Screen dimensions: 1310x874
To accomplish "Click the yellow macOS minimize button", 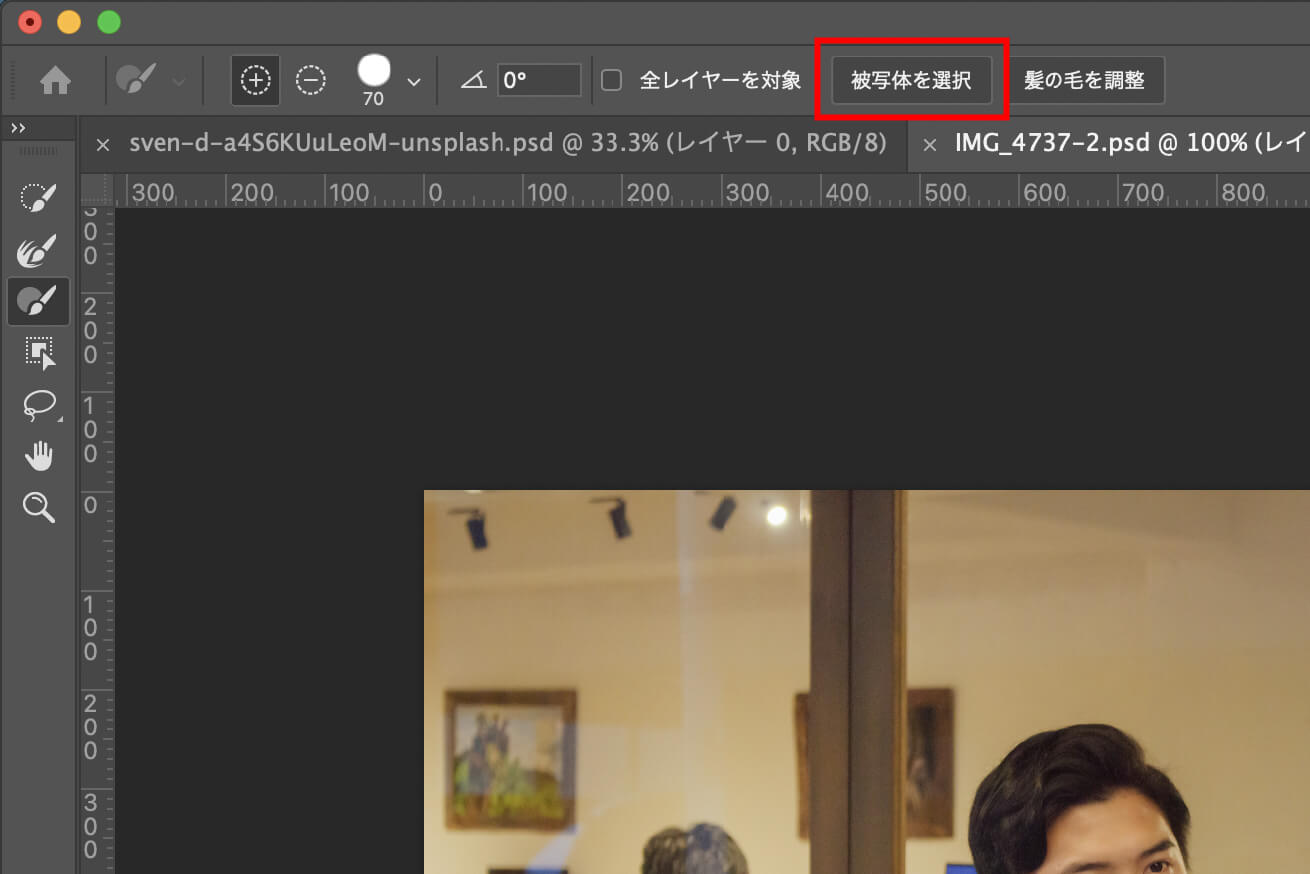I will click(x=69, y=22).
